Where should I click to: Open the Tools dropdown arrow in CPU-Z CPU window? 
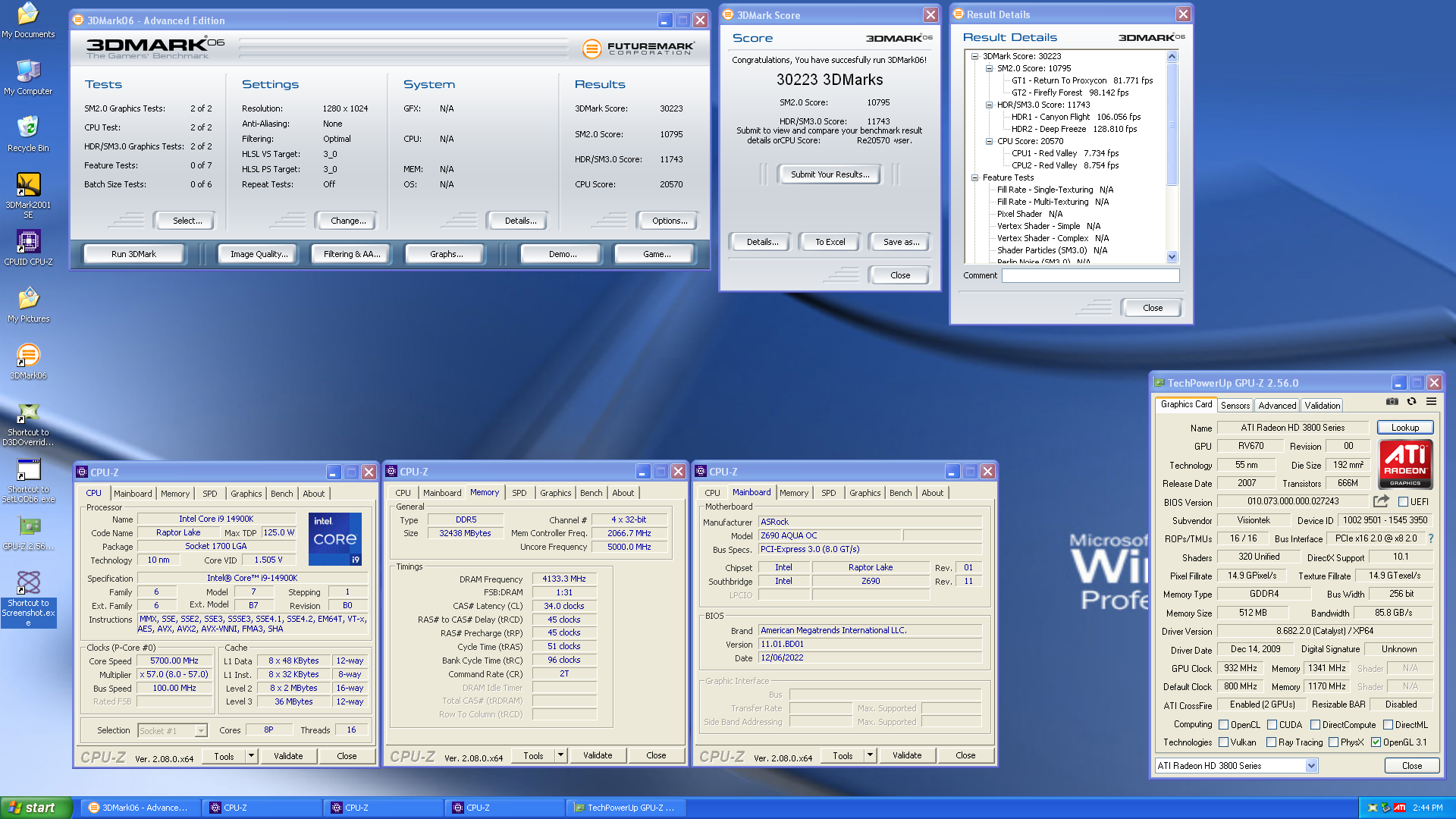coord(251,756)
